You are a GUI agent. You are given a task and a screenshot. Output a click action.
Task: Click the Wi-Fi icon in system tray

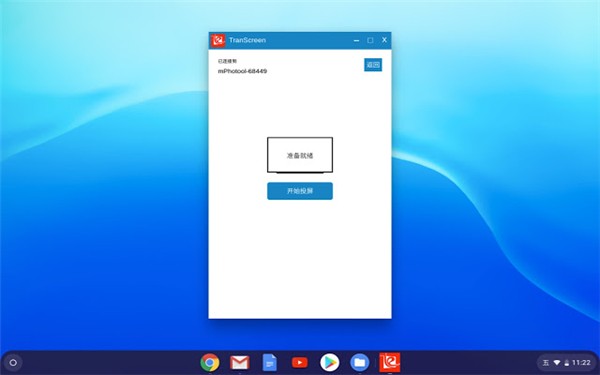click(557, 362)
